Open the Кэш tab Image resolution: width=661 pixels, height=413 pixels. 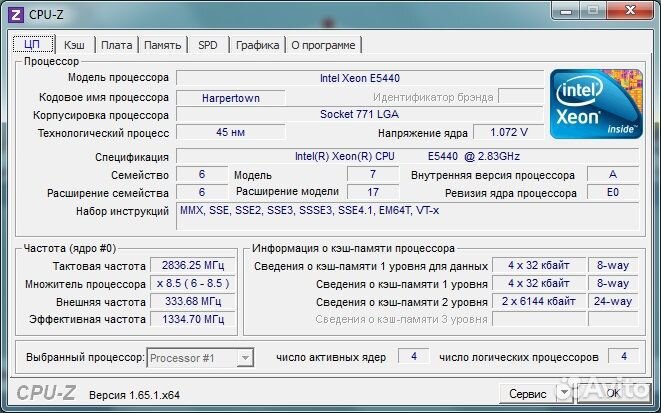coord(74,45)
